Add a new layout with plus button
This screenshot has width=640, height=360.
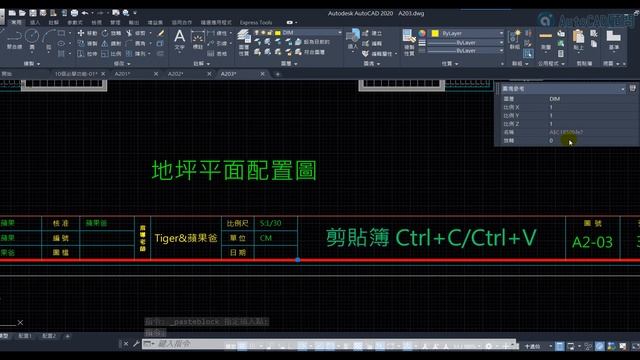(x=68, y=336)
